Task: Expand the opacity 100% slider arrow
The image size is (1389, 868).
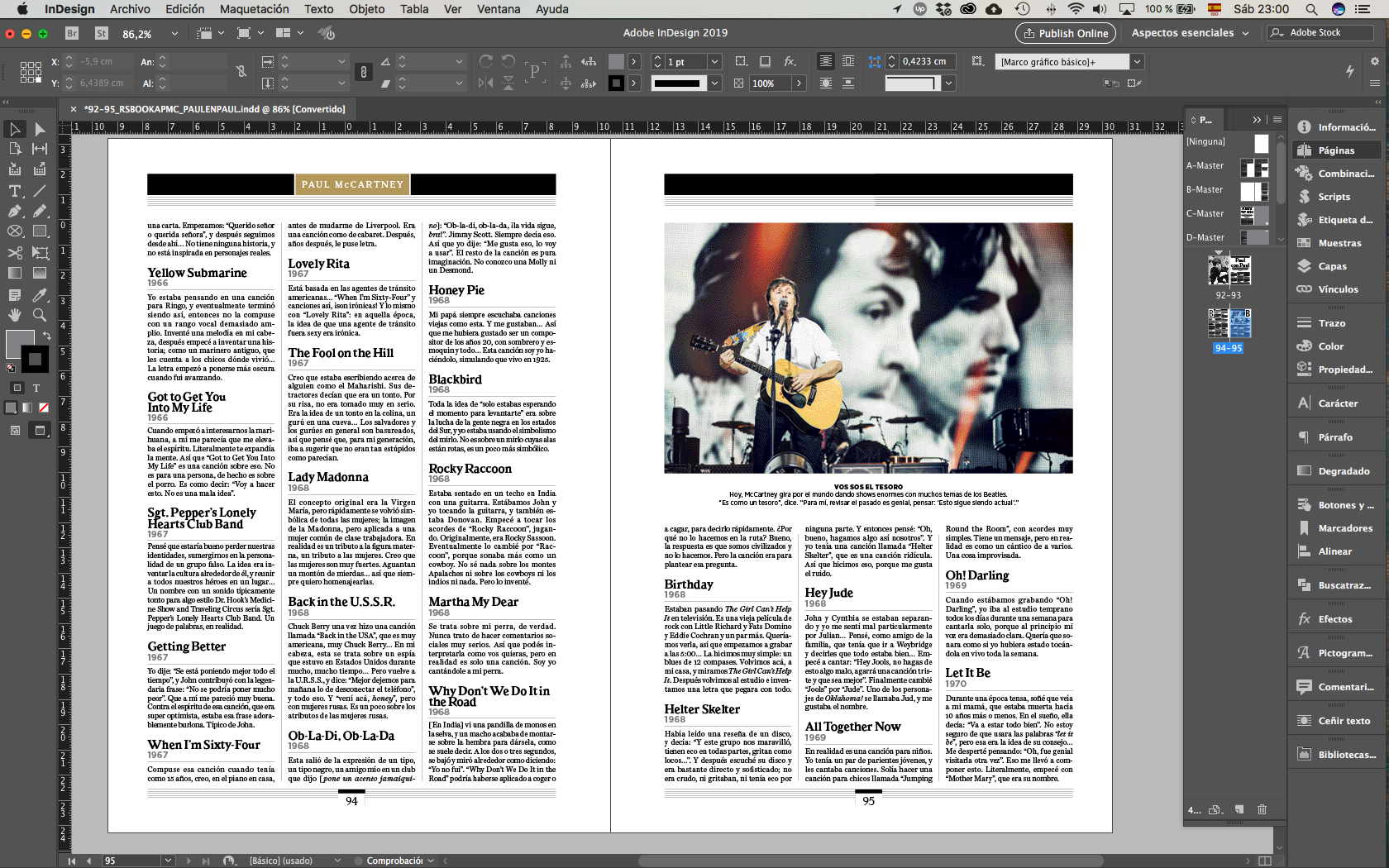Action: (x=799, y=83)
